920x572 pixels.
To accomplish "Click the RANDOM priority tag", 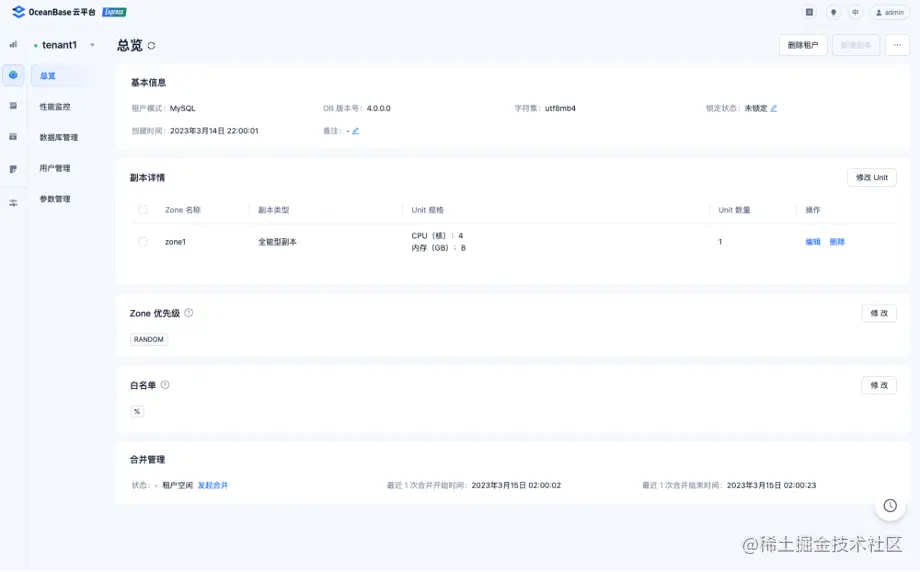I will coord(148,339).
